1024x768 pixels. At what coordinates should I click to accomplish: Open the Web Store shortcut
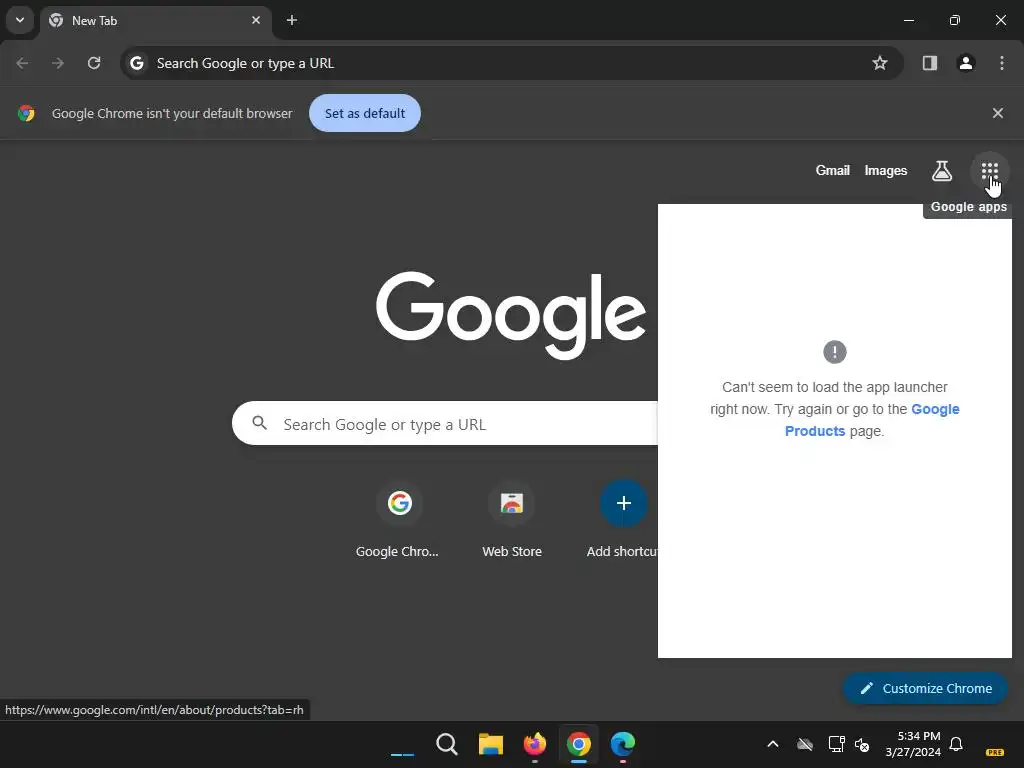click(511, 519)
